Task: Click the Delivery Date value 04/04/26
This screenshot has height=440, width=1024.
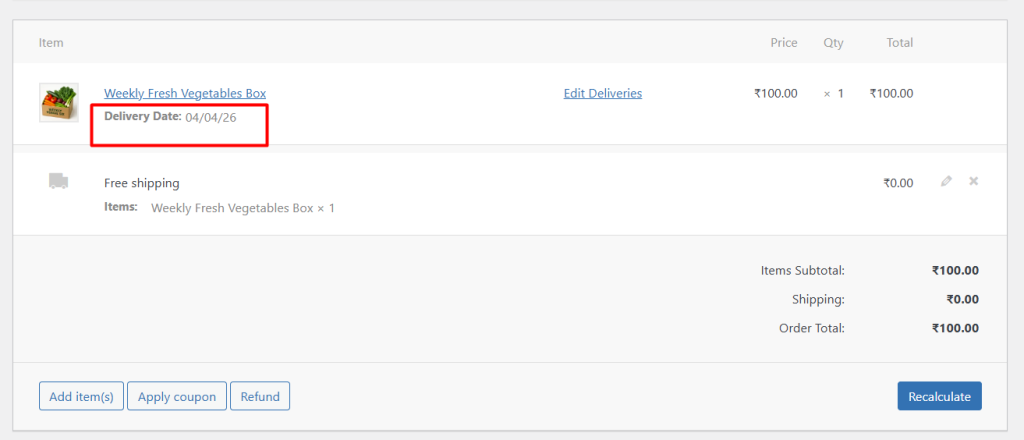Action: tap(211, 117)
